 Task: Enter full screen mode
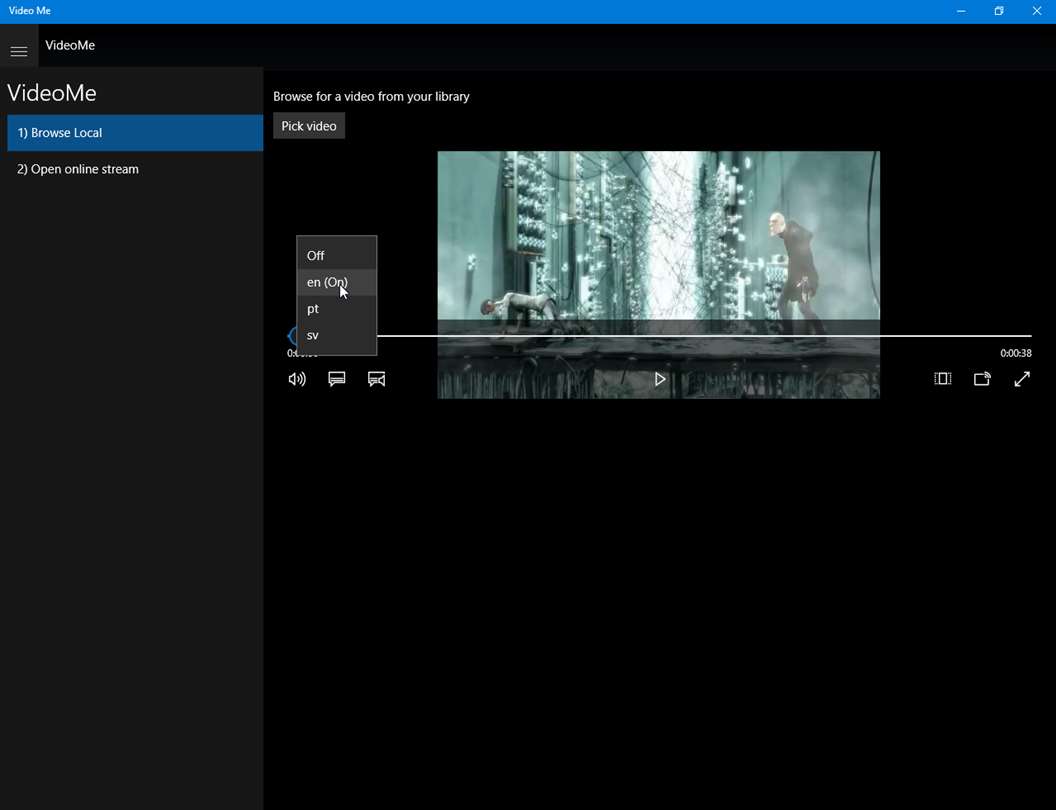click(1022, 379)
